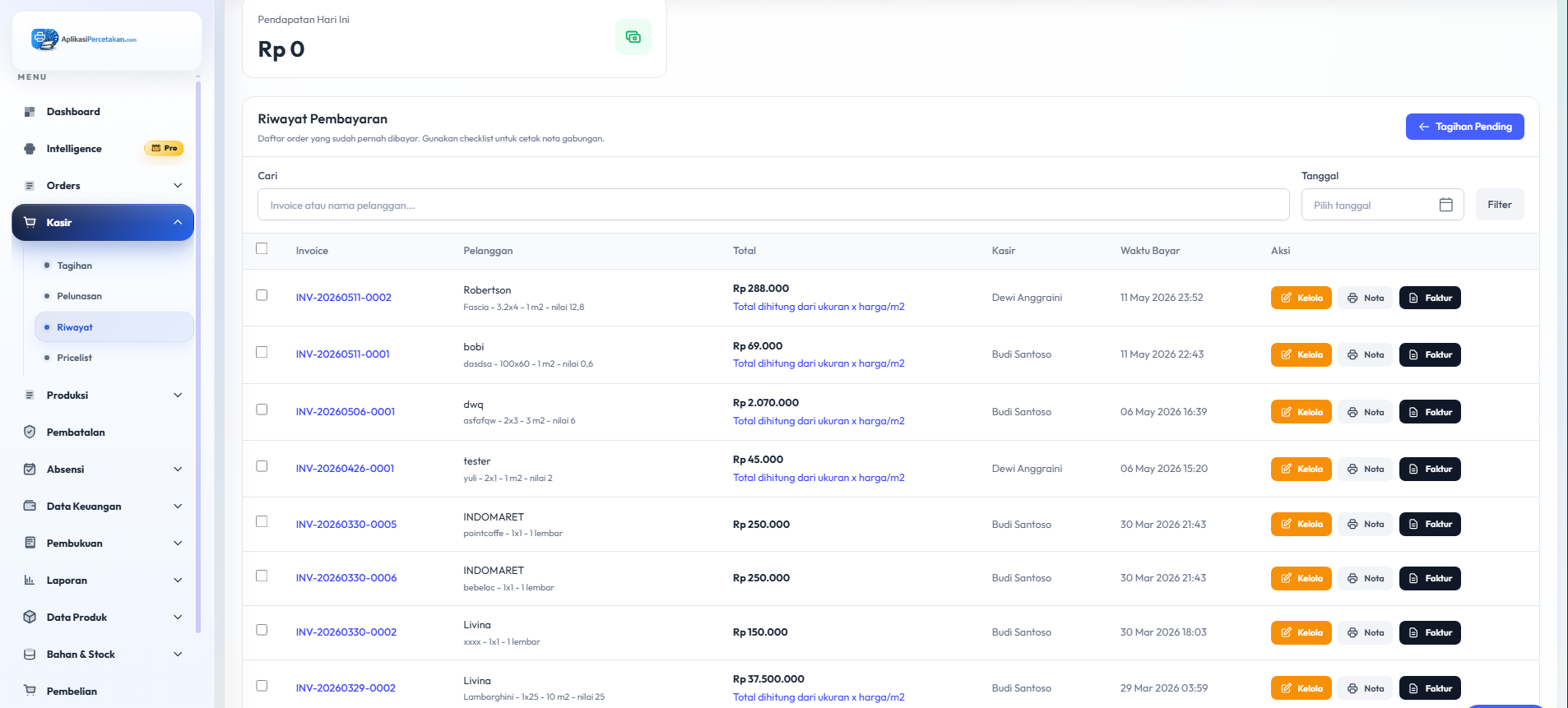Check the row for INV-20260506-0001
This screenshot has width=1568, height=708.
point(262,410)
